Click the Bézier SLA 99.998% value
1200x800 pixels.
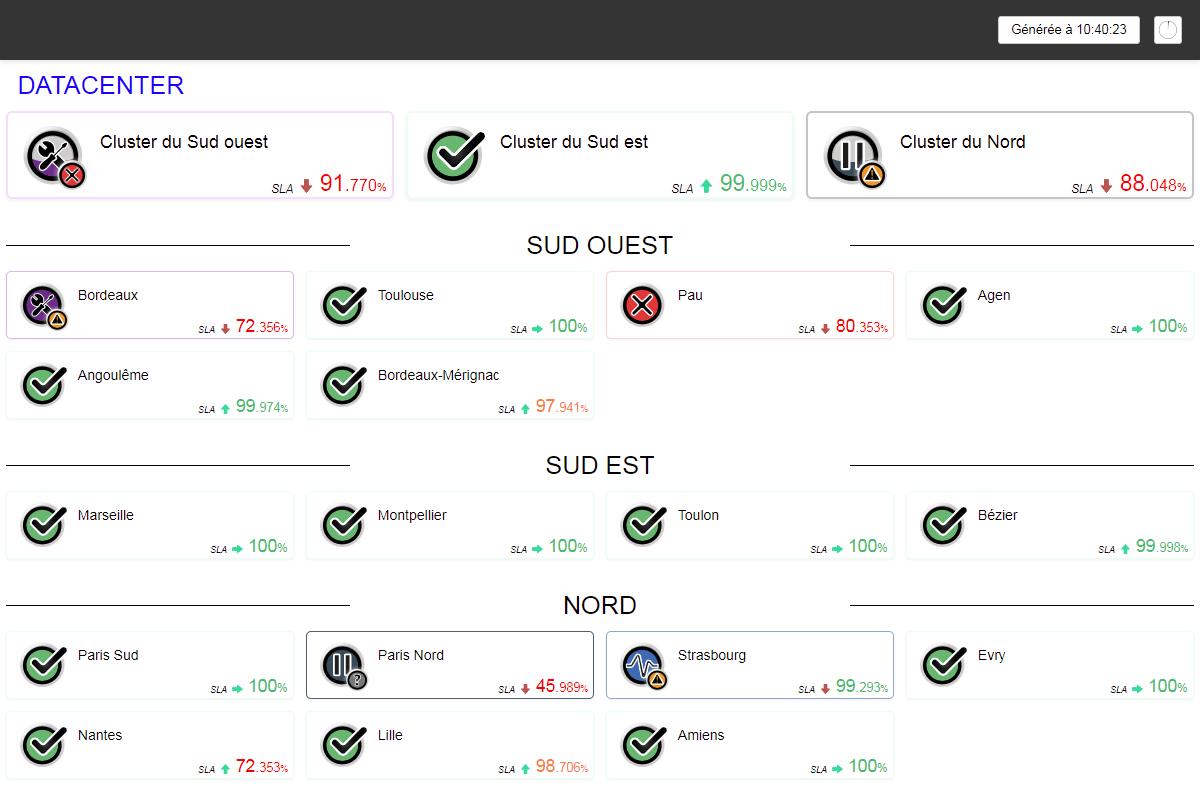point(1161,547)
